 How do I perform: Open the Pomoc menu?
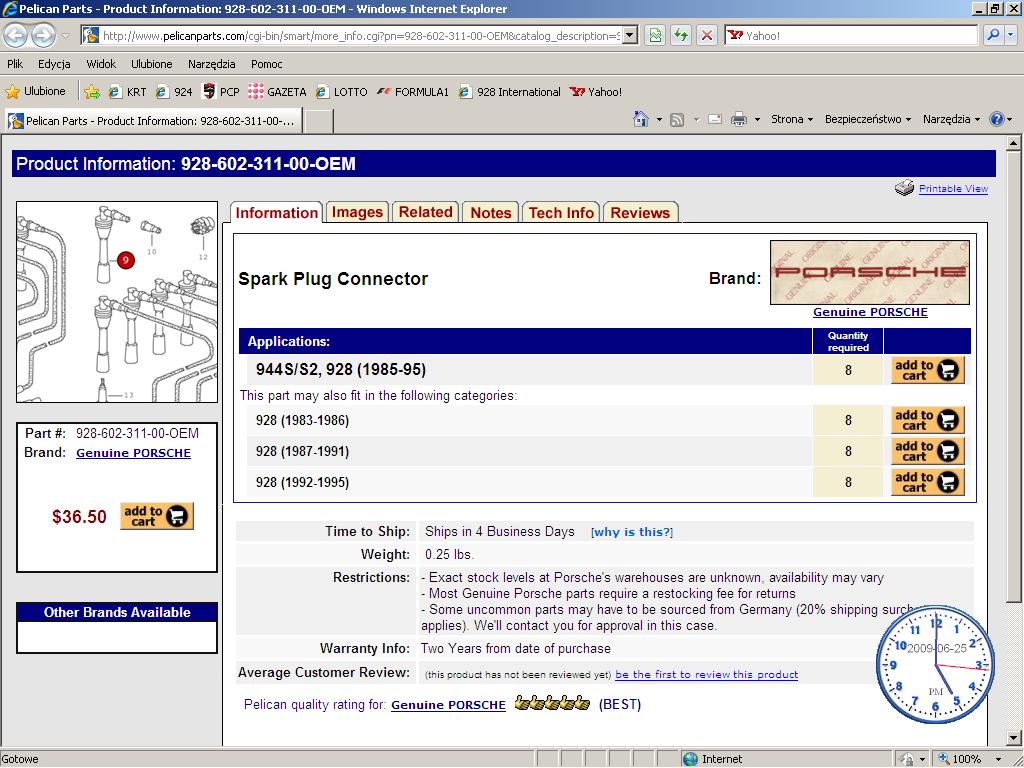coord(266,64)
